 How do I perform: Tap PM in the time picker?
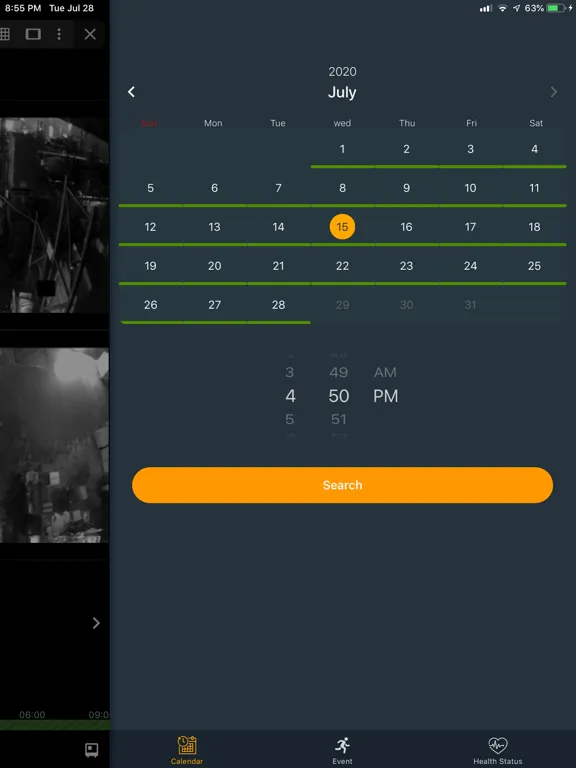pyautogui.click(x=385, y=396)
